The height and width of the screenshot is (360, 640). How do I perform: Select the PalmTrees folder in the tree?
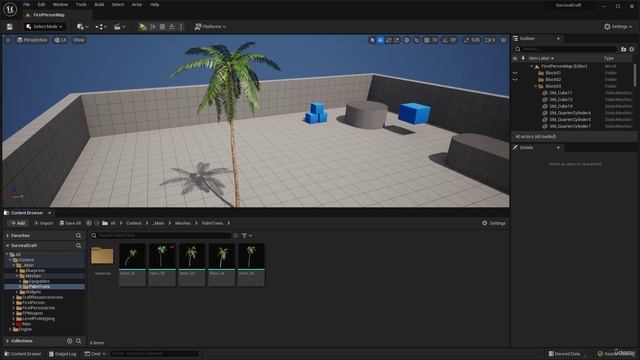coord(39,287)
